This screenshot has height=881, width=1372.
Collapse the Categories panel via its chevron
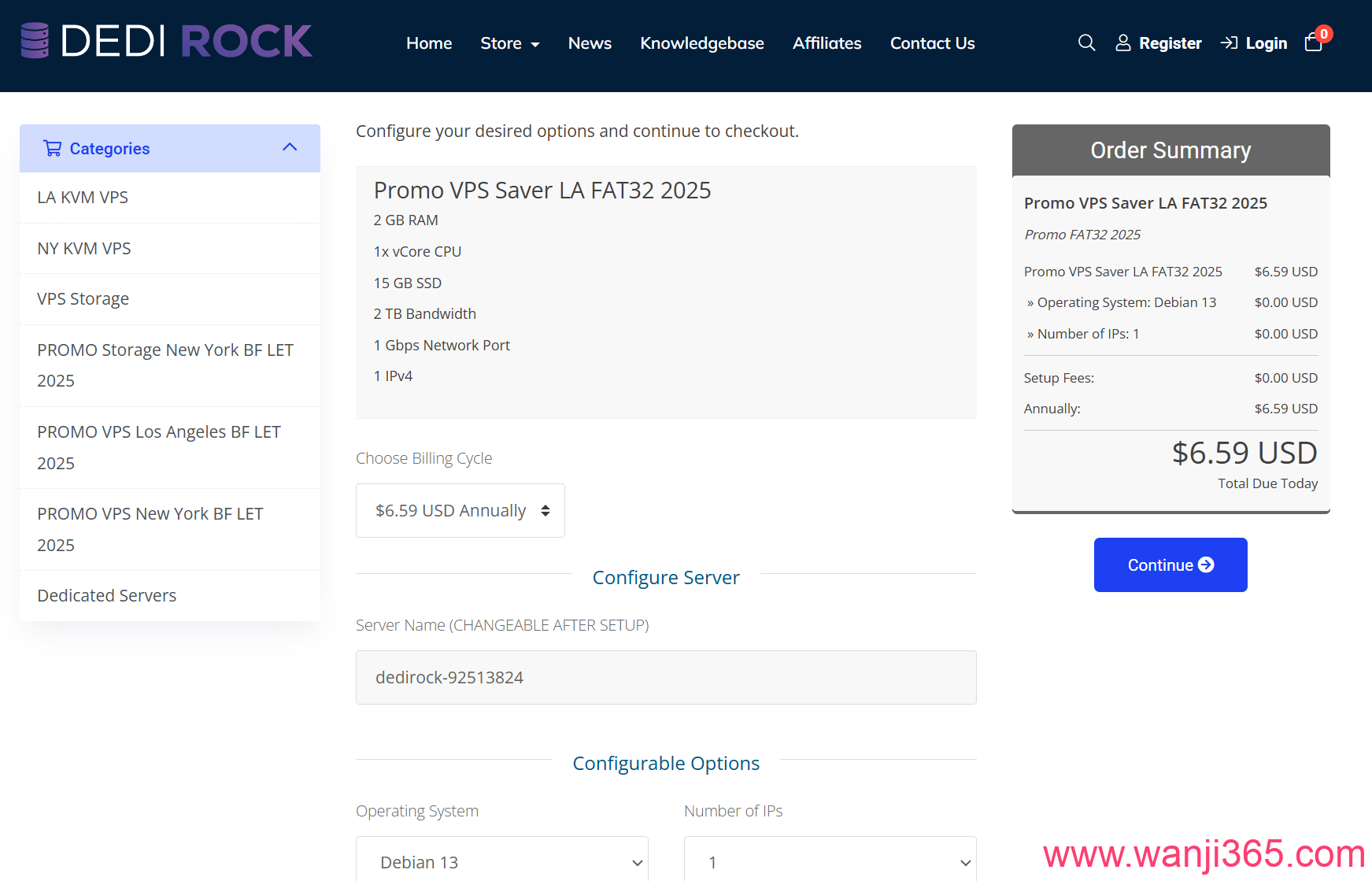tap(290, 147)
